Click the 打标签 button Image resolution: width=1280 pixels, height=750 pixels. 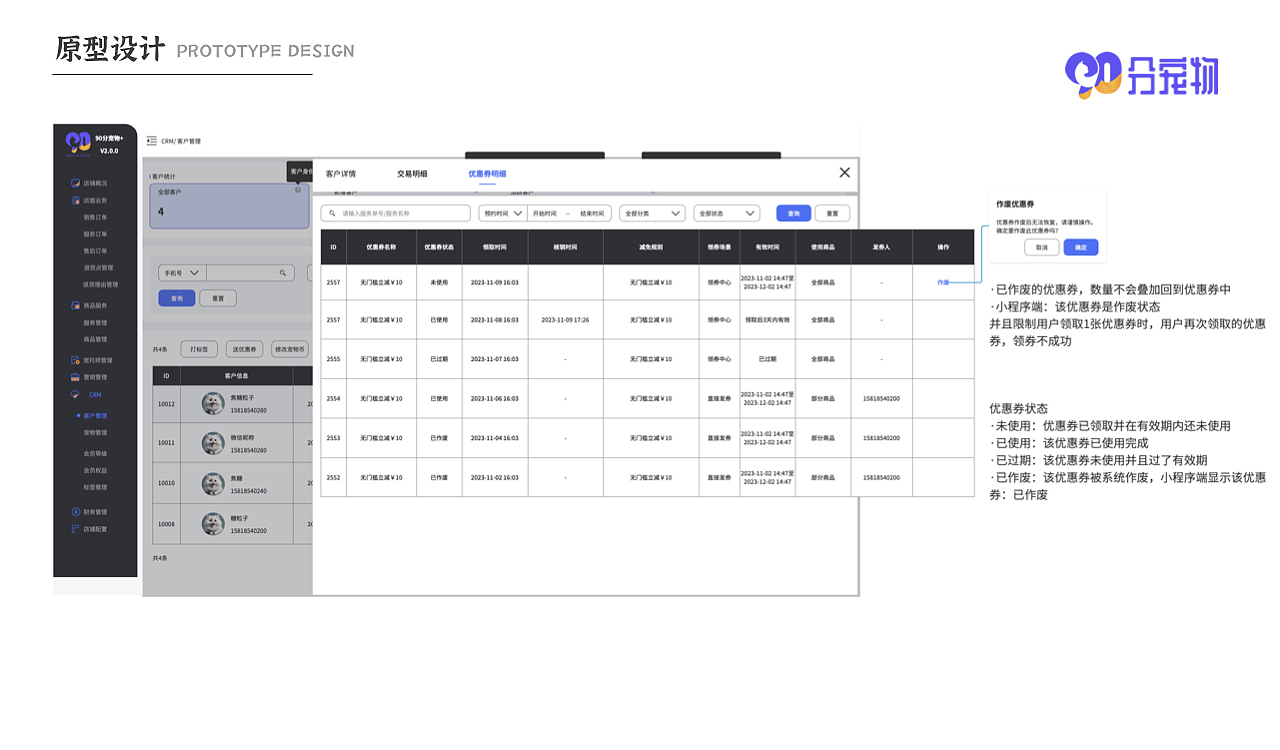[199, 349]
